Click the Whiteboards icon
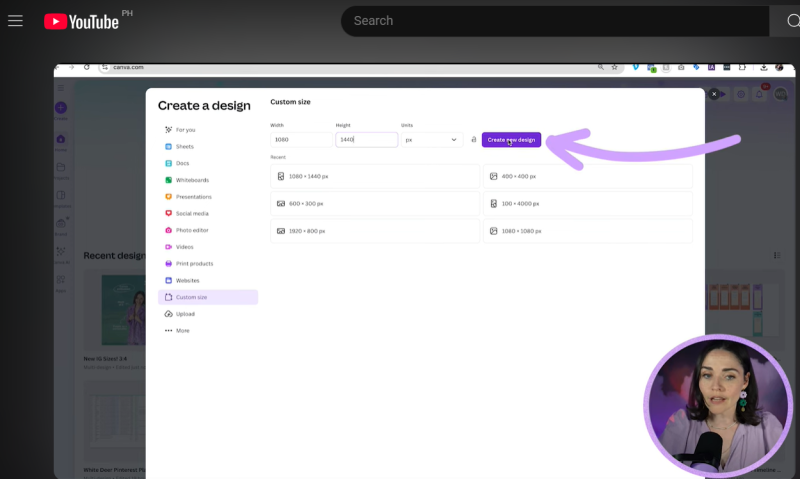This screenshot has height=479, width=800. coord(168,180)
